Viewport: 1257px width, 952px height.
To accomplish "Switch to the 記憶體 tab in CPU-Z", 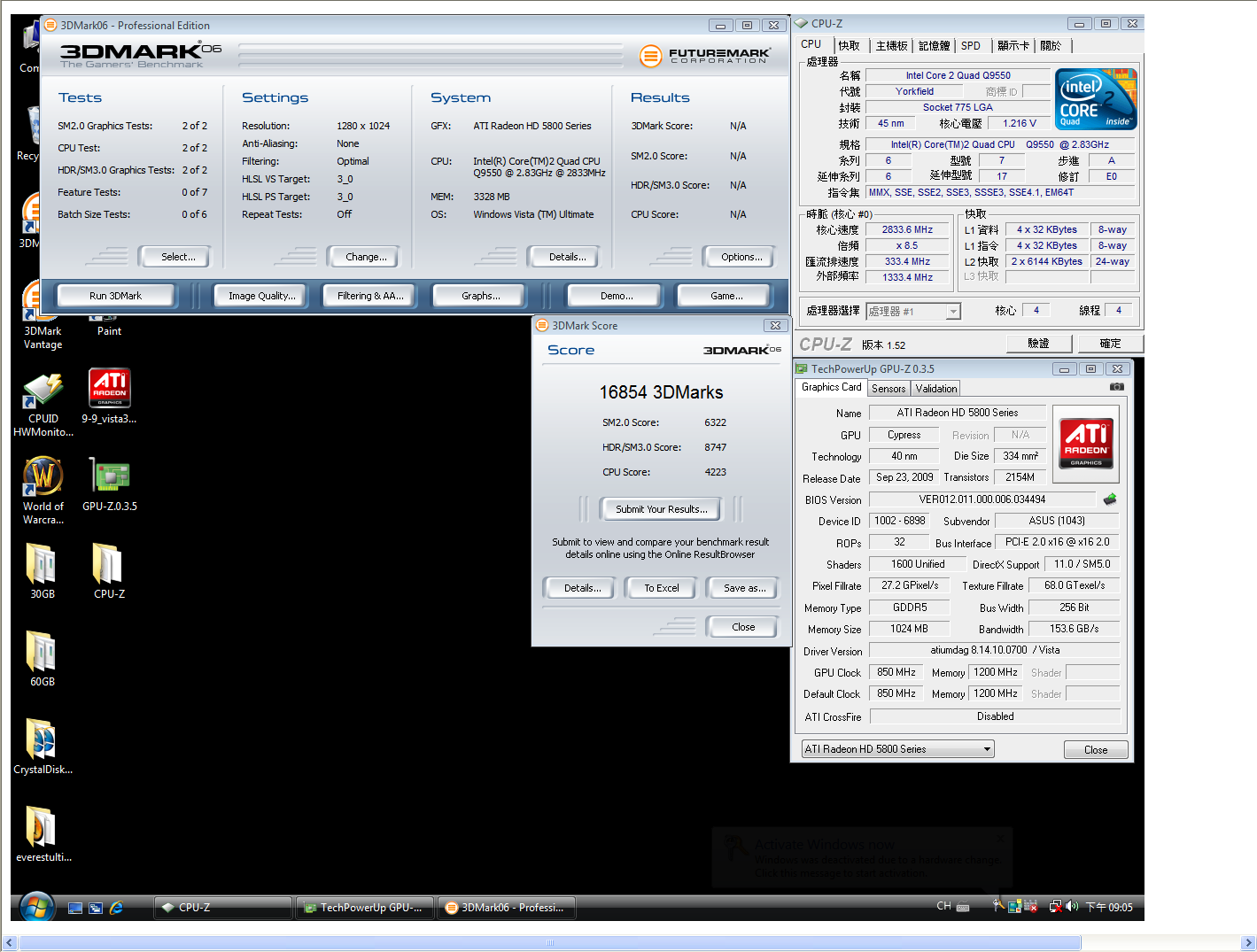I will (934, 46).
